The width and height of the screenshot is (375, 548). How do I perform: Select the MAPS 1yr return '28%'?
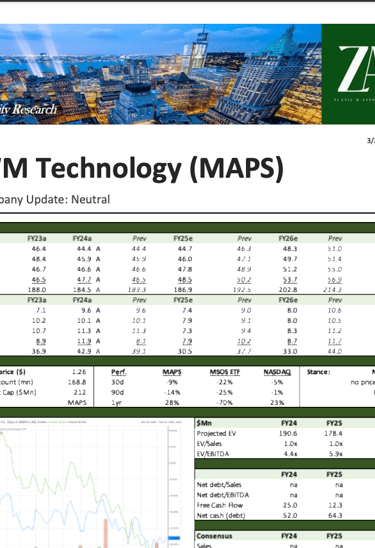[x=172, y=403]
